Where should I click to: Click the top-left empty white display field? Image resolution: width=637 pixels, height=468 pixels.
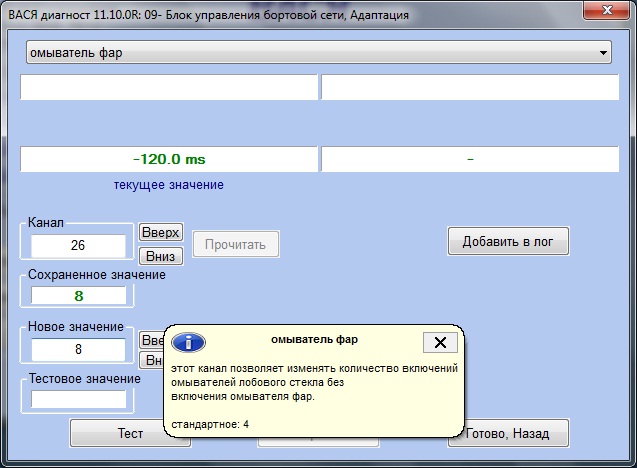point(169,87)
